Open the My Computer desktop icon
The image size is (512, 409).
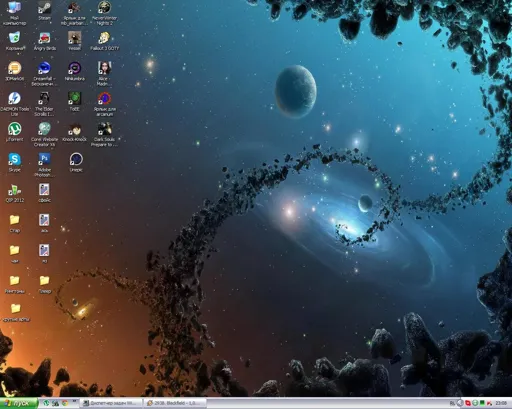(x=14, y=13)
